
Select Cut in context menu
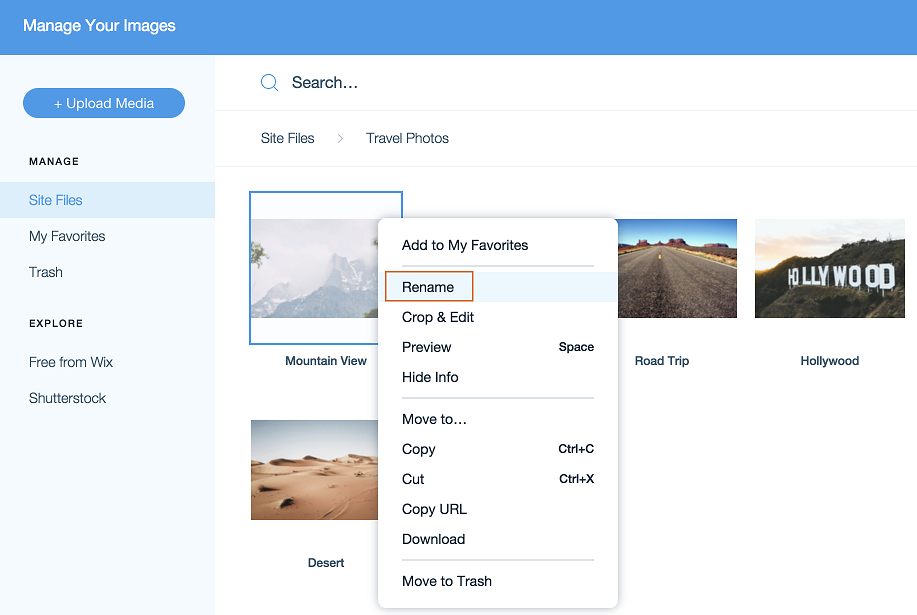coord(498,479)
